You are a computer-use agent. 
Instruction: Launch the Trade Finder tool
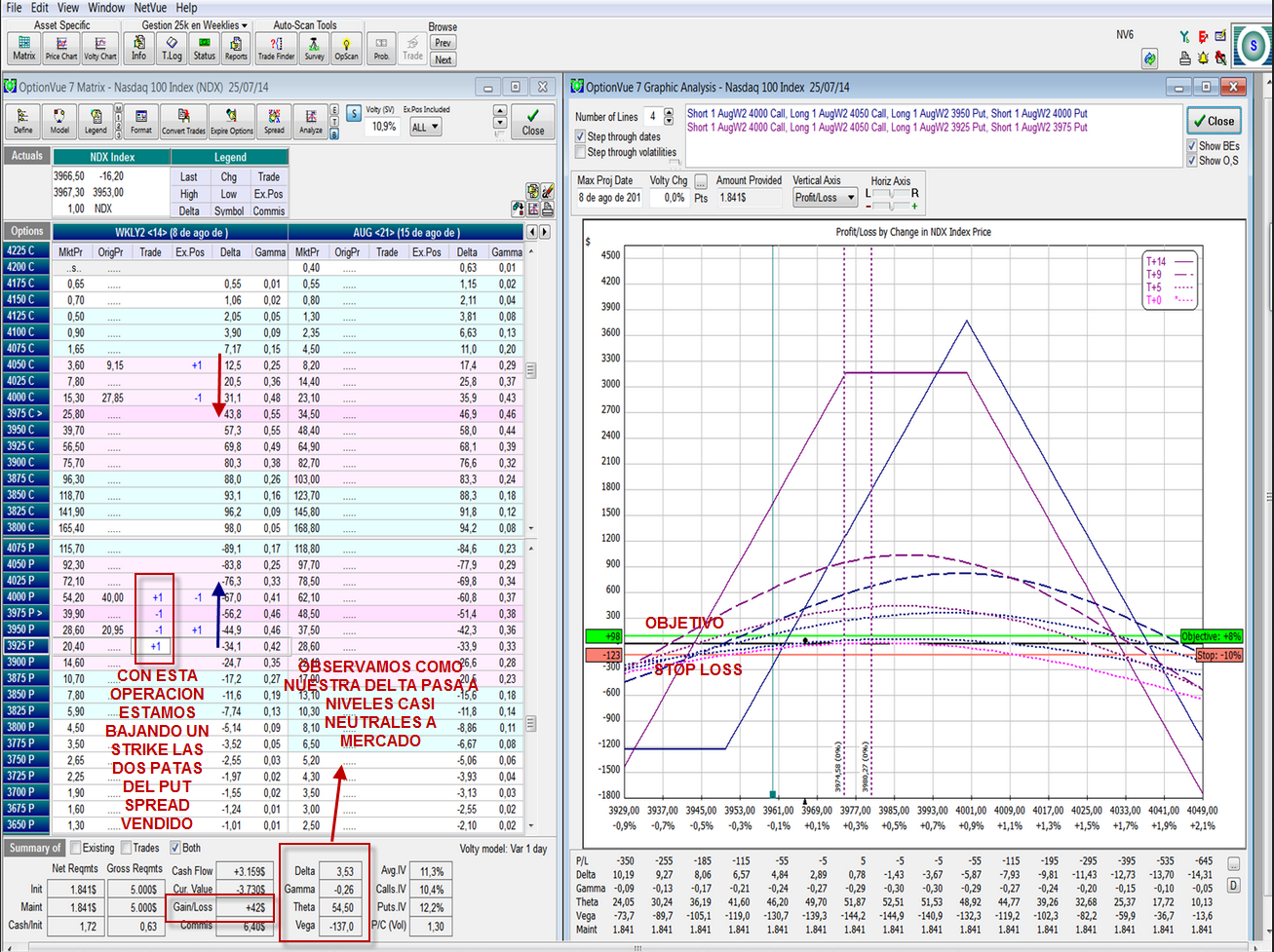[x=277, y=47]
